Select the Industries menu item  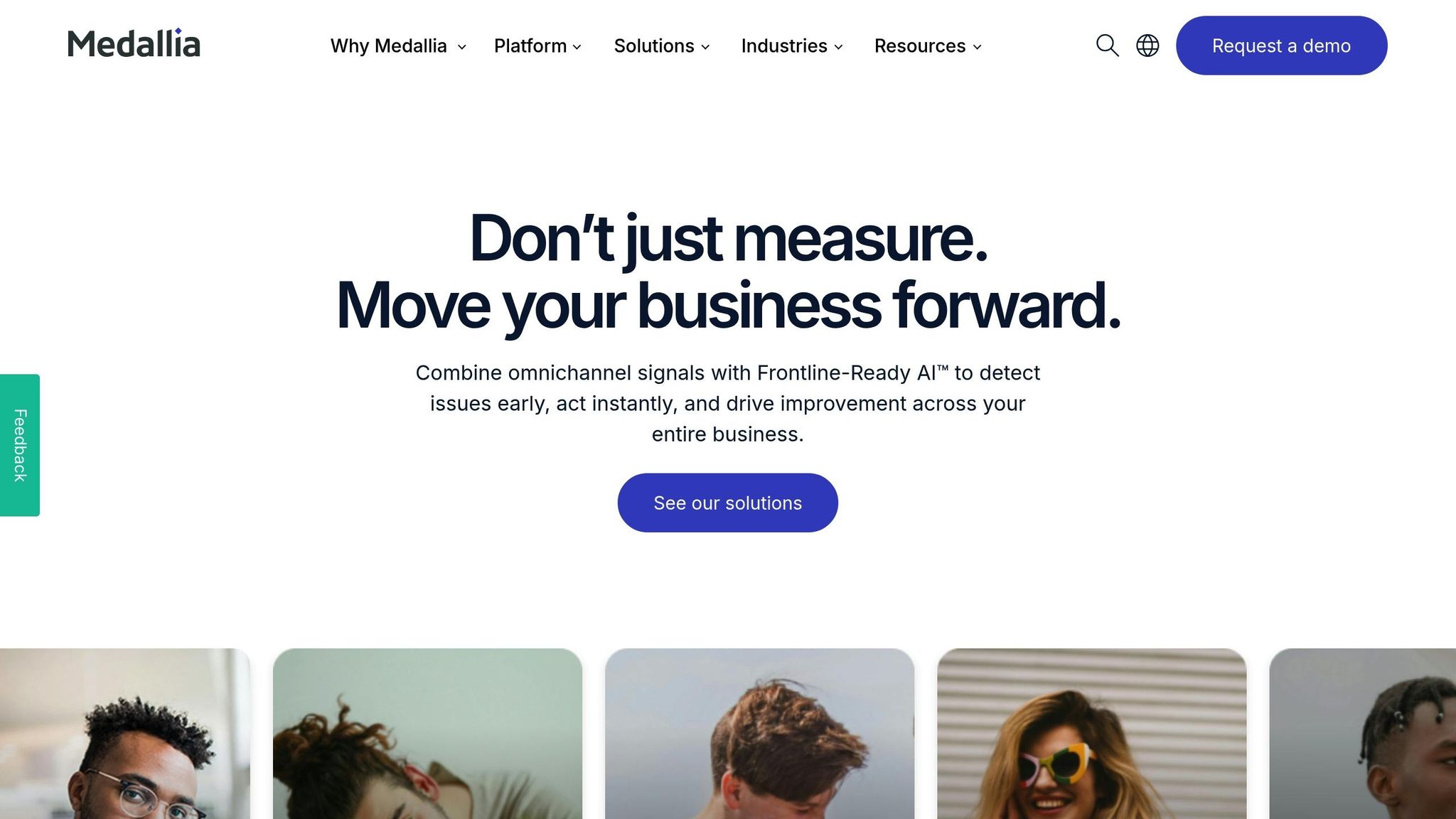784,45
